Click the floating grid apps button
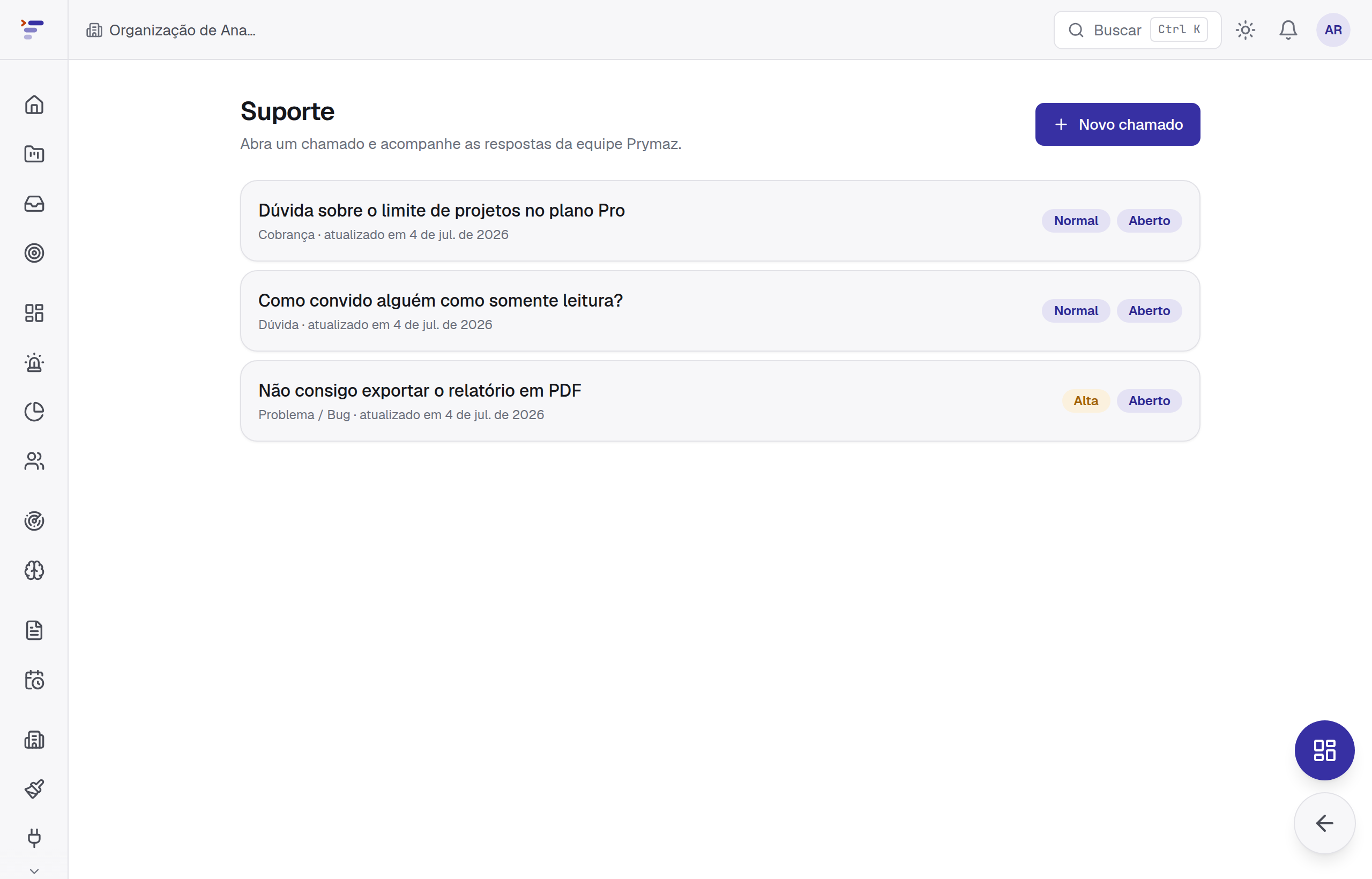 coord(1324,750)
